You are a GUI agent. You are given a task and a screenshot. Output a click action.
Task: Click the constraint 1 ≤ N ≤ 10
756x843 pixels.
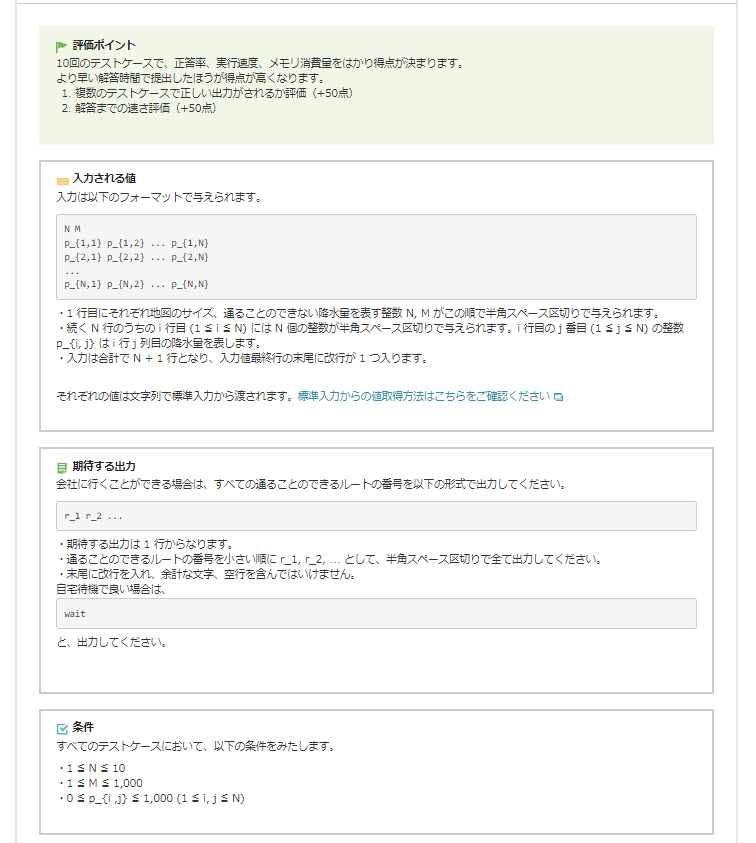92,768
